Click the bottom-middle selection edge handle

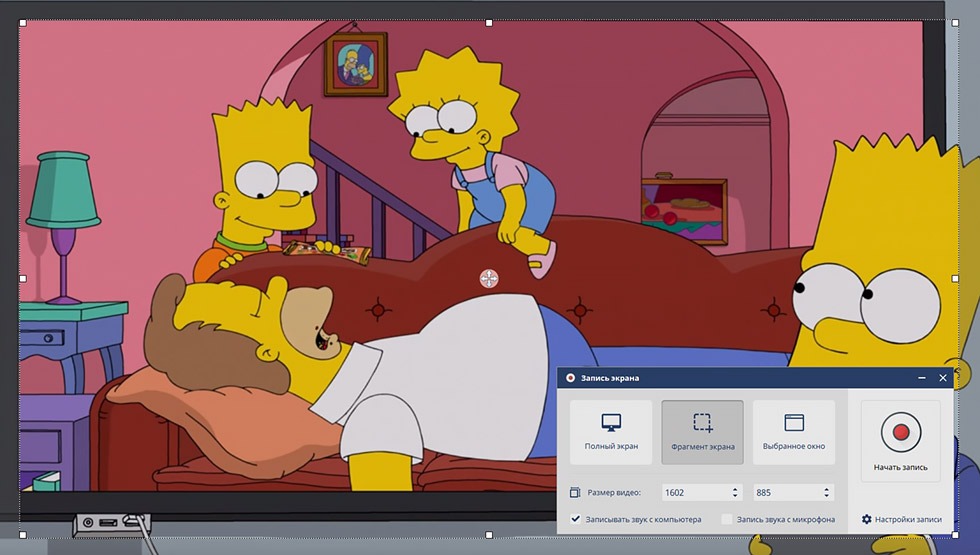[x=489, y=535]
